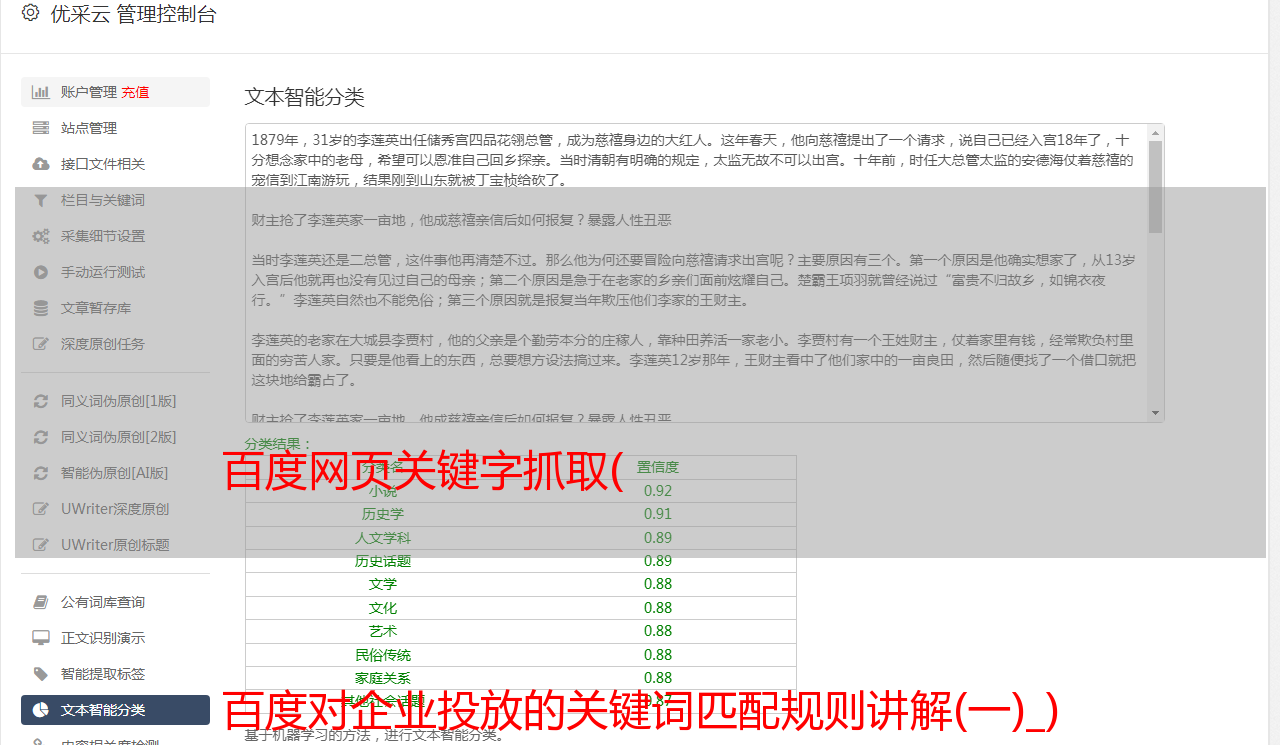
Task: Click the tag icon for 智能提取标签
Action: [41, 674]
